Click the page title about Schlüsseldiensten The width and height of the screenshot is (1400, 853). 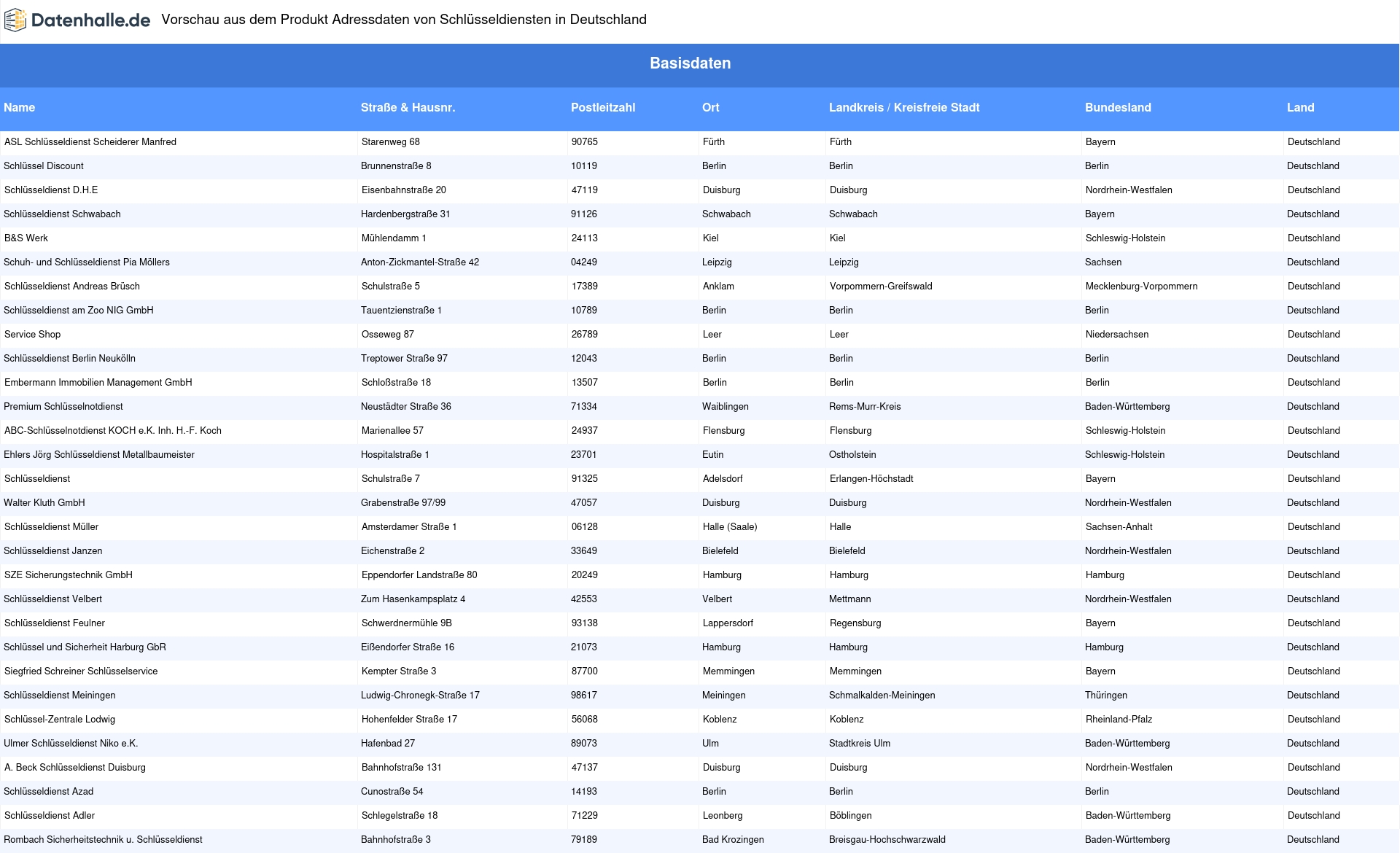coord(404,20)
